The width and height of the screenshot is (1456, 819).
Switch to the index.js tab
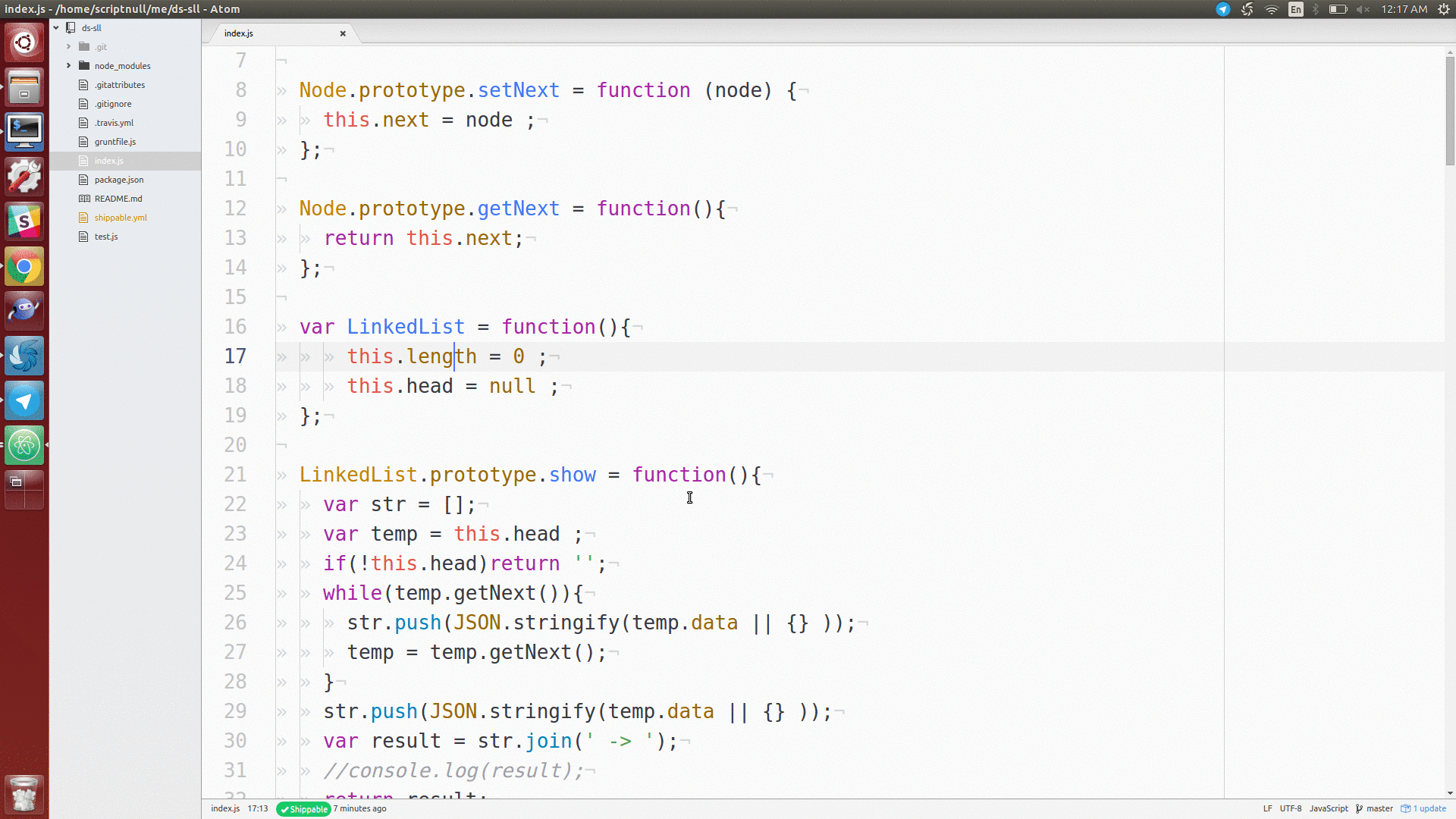(239, 33)
